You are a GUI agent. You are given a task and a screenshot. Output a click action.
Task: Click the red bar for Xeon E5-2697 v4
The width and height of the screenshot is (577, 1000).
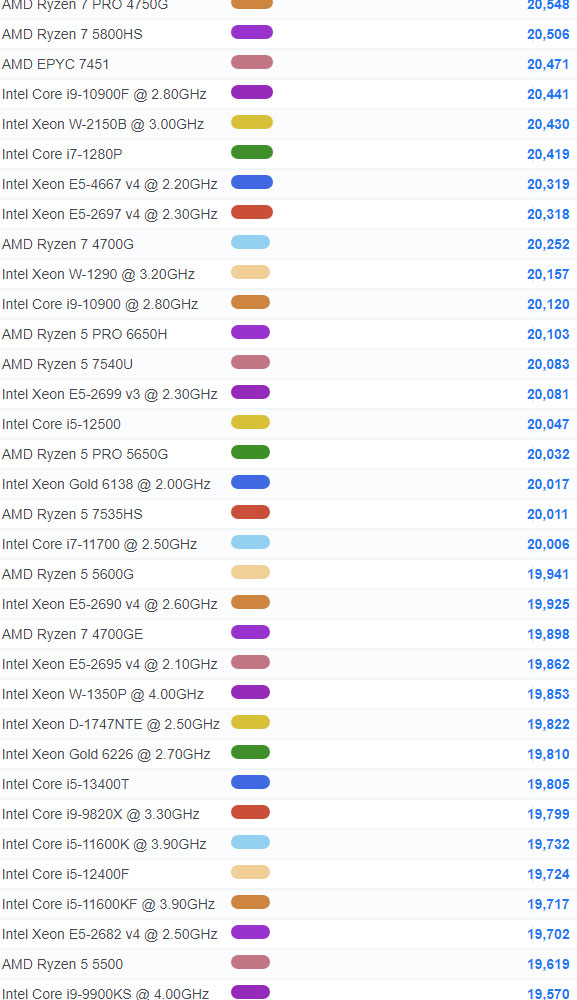(252, 212)
